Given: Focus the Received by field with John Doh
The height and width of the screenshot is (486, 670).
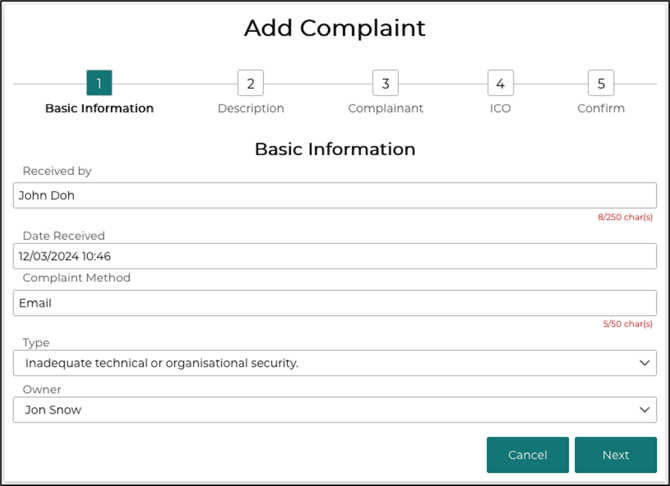Looking at the screenshot, I should pos(335,195).
